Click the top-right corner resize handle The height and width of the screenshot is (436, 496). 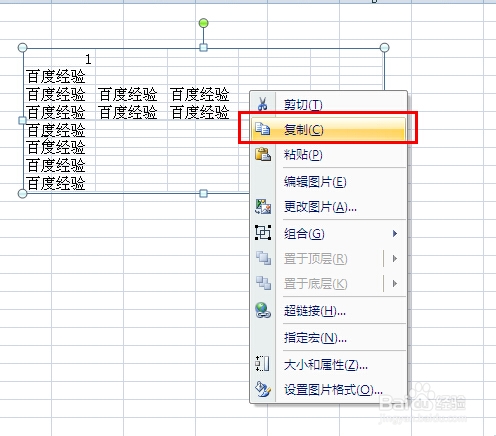pyautogui.click(x=384, y=47)
